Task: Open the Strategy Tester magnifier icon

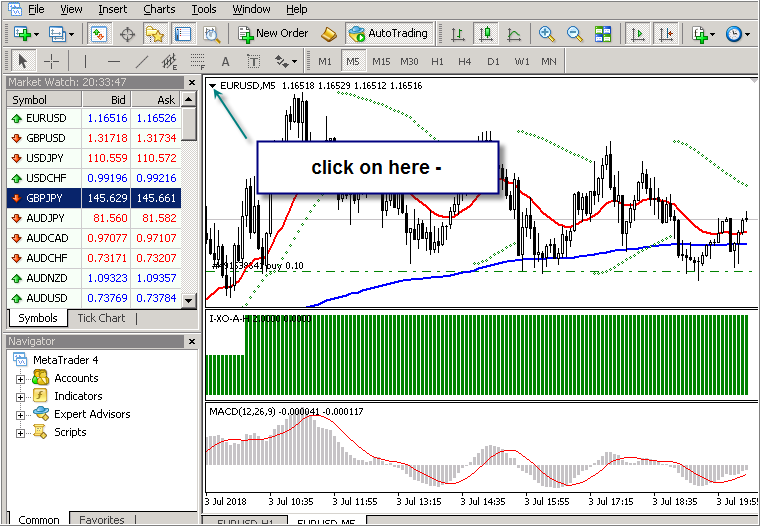Action: [x=212, y=34]
